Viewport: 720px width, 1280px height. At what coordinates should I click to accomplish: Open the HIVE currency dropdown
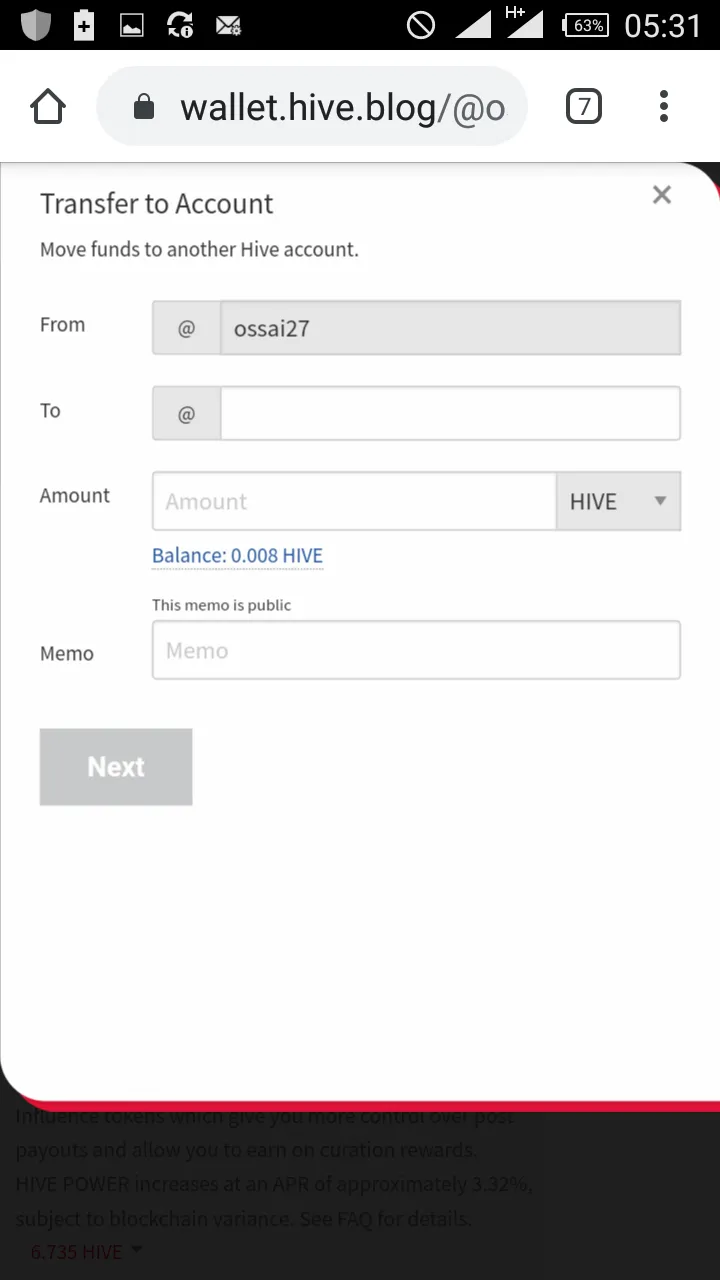tap(618, 501)
